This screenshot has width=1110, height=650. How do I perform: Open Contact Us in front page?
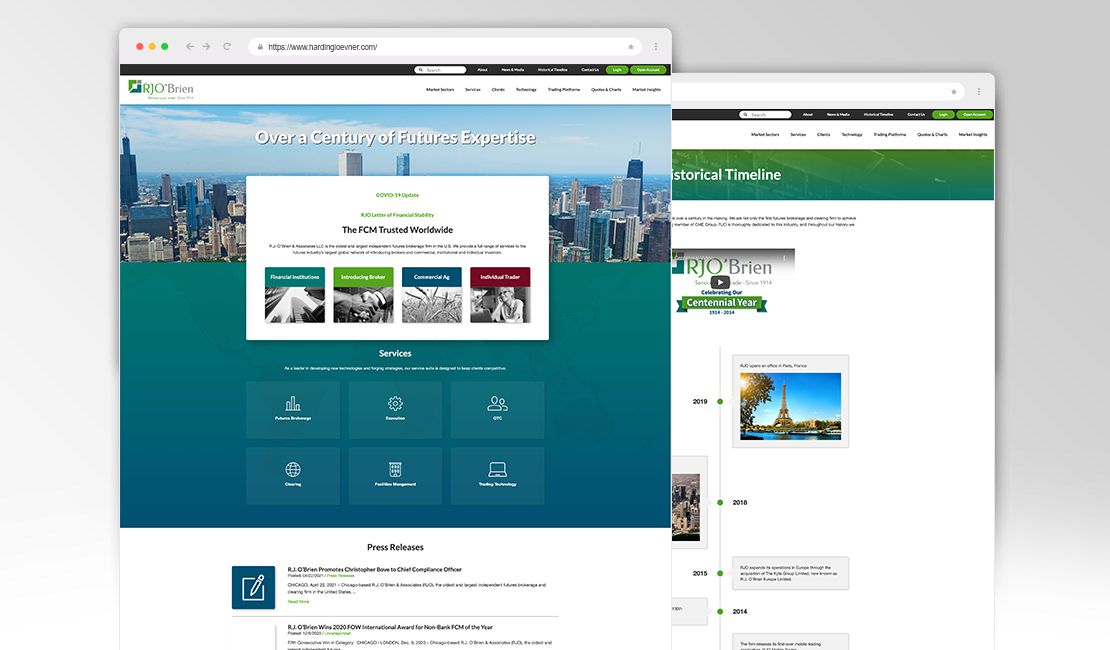[590, 69]
